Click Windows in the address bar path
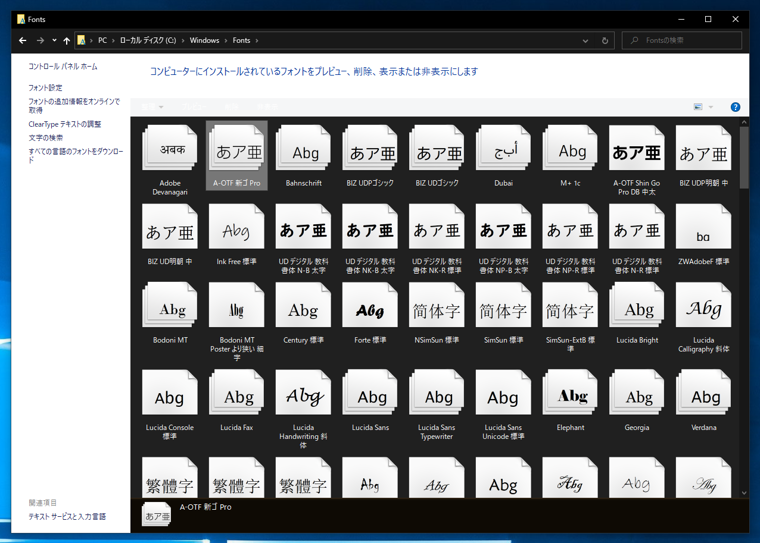This screenshot has width=760, height=543. coord(205,40)
